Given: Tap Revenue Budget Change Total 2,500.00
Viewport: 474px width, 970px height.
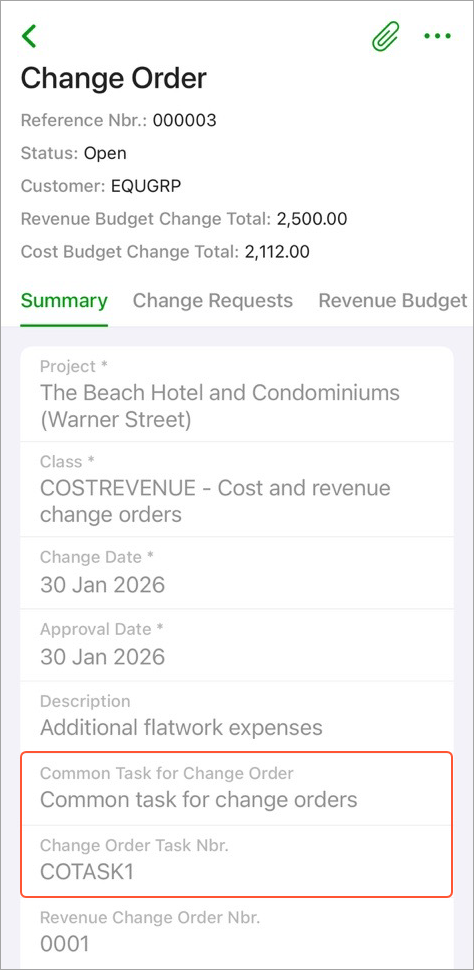Looking at the screenshot, I should pos(184,219).
